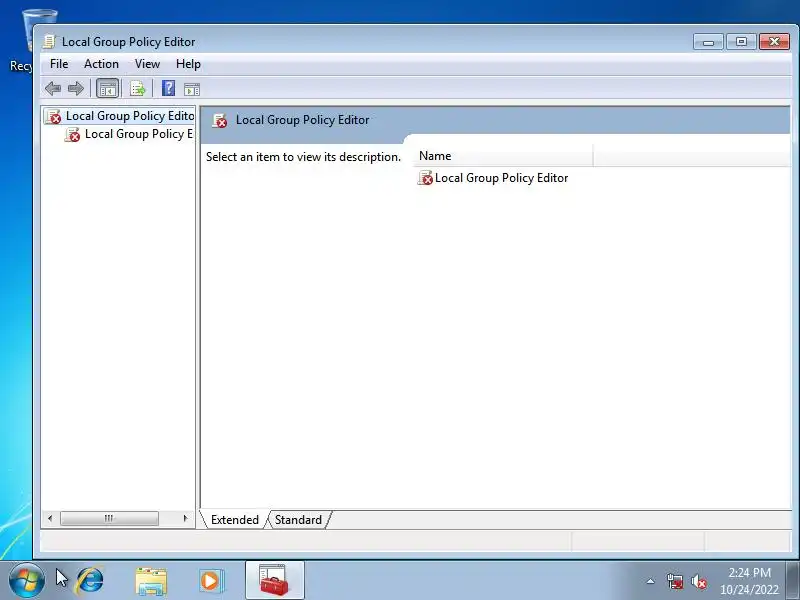Switch to the Extended tab
The height and width of the screenshot is (600, 800).
[x=235, y=520]
